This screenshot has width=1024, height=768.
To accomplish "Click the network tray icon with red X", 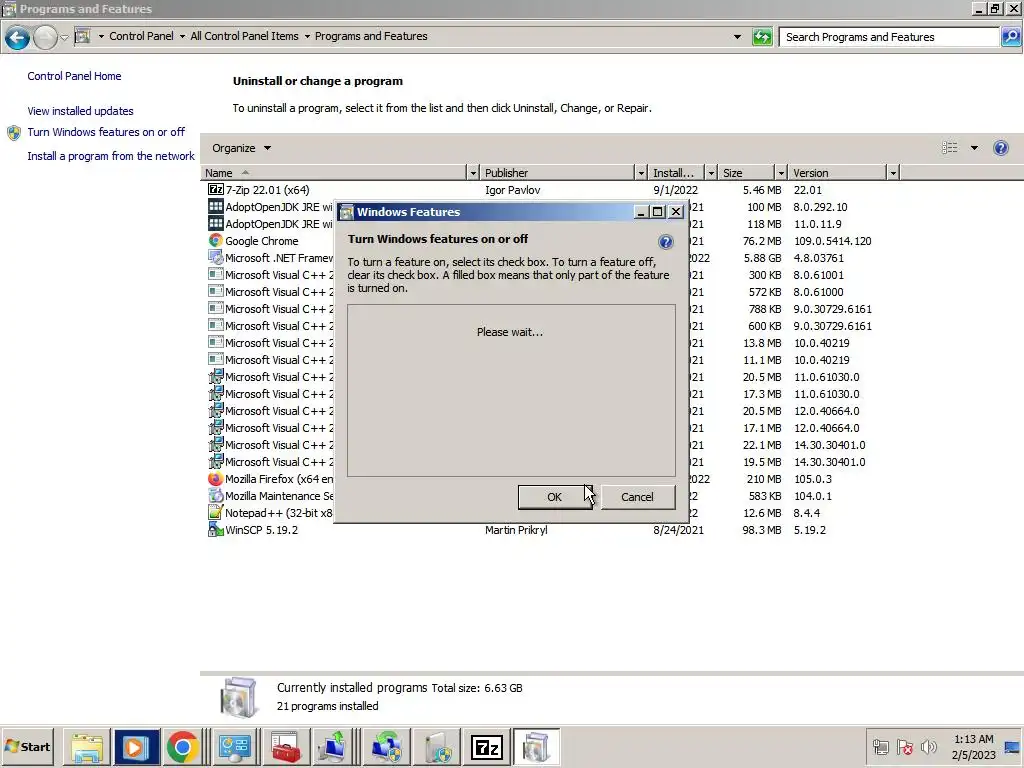I will point(904,746).
